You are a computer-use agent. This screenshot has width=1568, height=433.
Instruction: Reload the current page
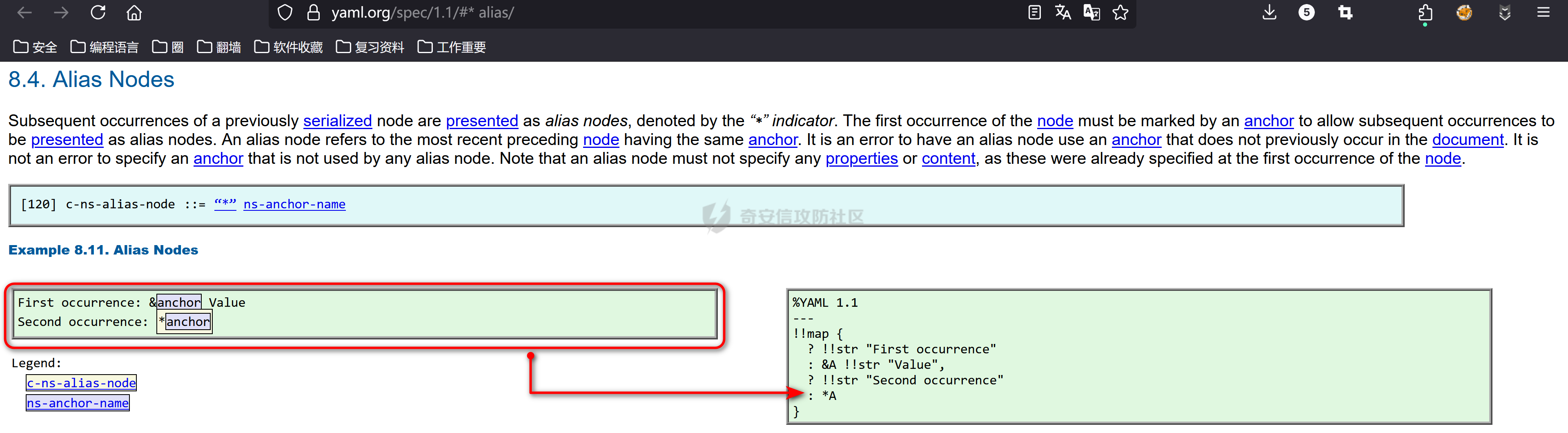click(x=98, y=12)
